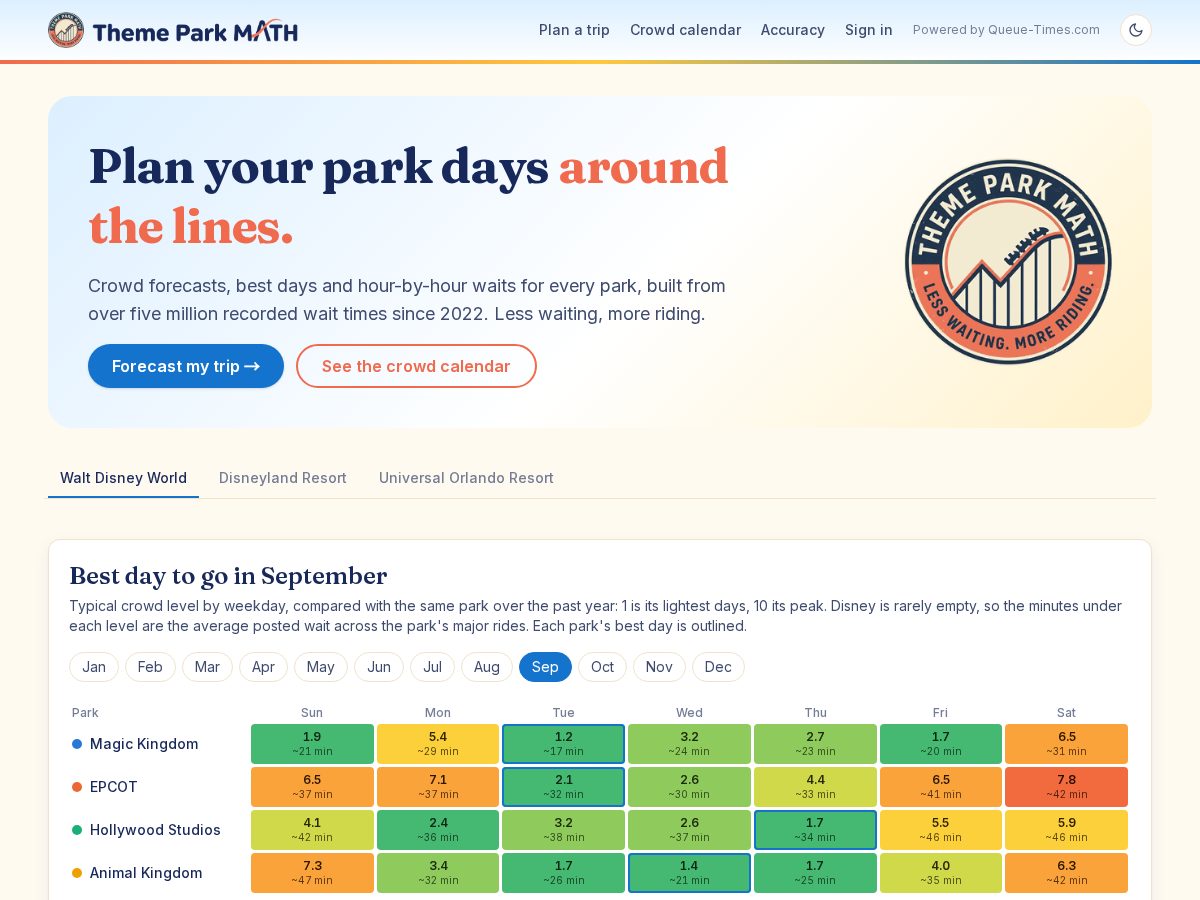Open the Powered by Queue-Times.com link
The image size is (1200, 900).
[1006, 30]
